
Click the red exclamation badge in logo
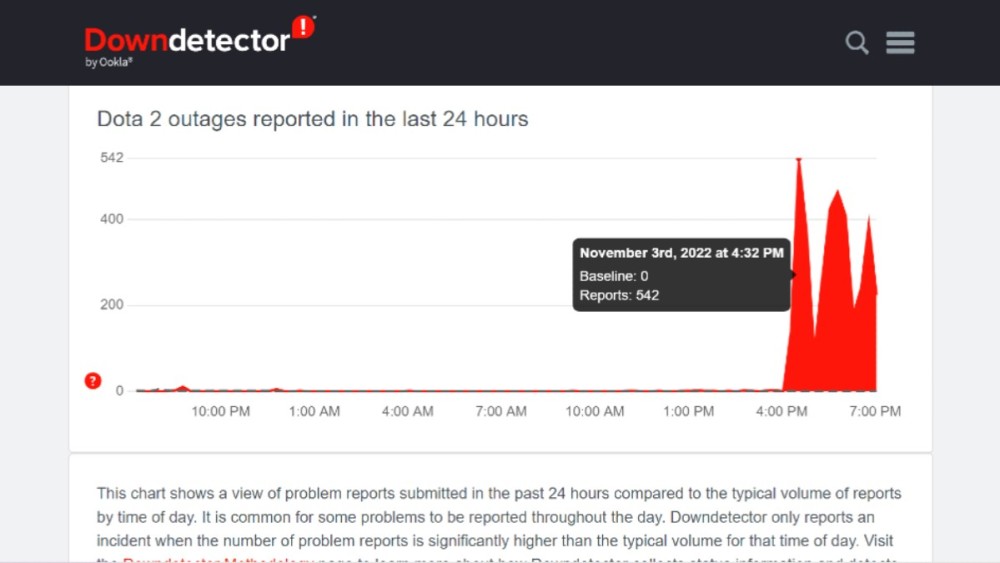303,27
